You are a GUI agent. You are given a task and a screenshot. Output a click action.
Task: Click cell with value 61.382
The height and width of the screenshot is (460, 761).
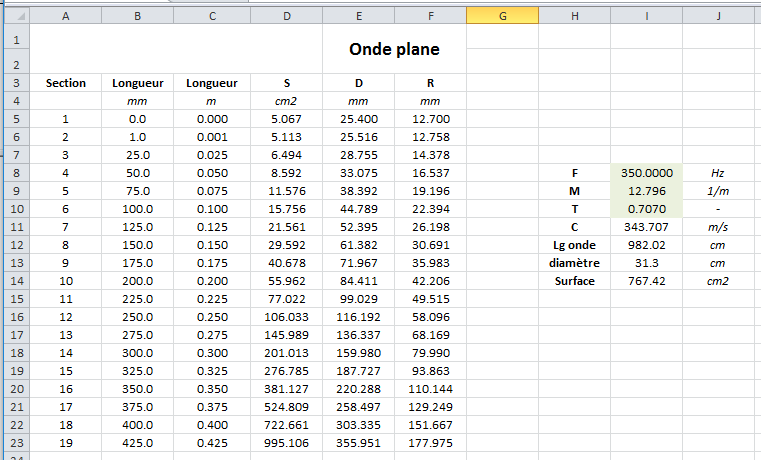click(x=359, y=245)
